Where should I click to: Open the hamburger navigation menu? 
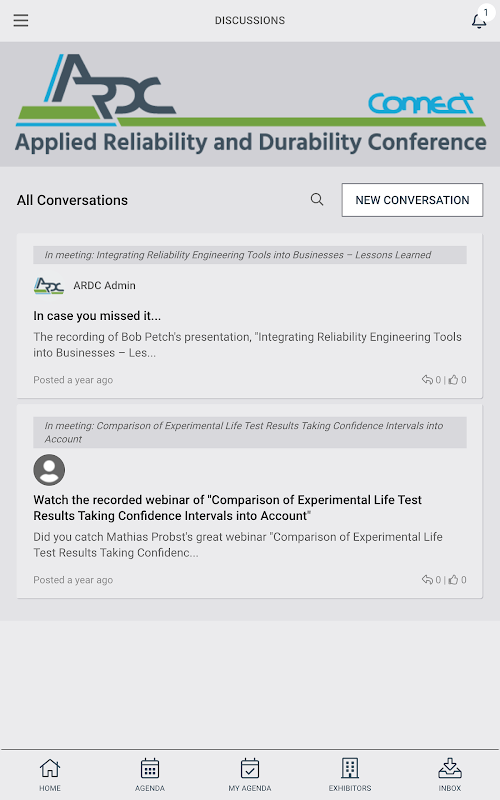(21, 20)
